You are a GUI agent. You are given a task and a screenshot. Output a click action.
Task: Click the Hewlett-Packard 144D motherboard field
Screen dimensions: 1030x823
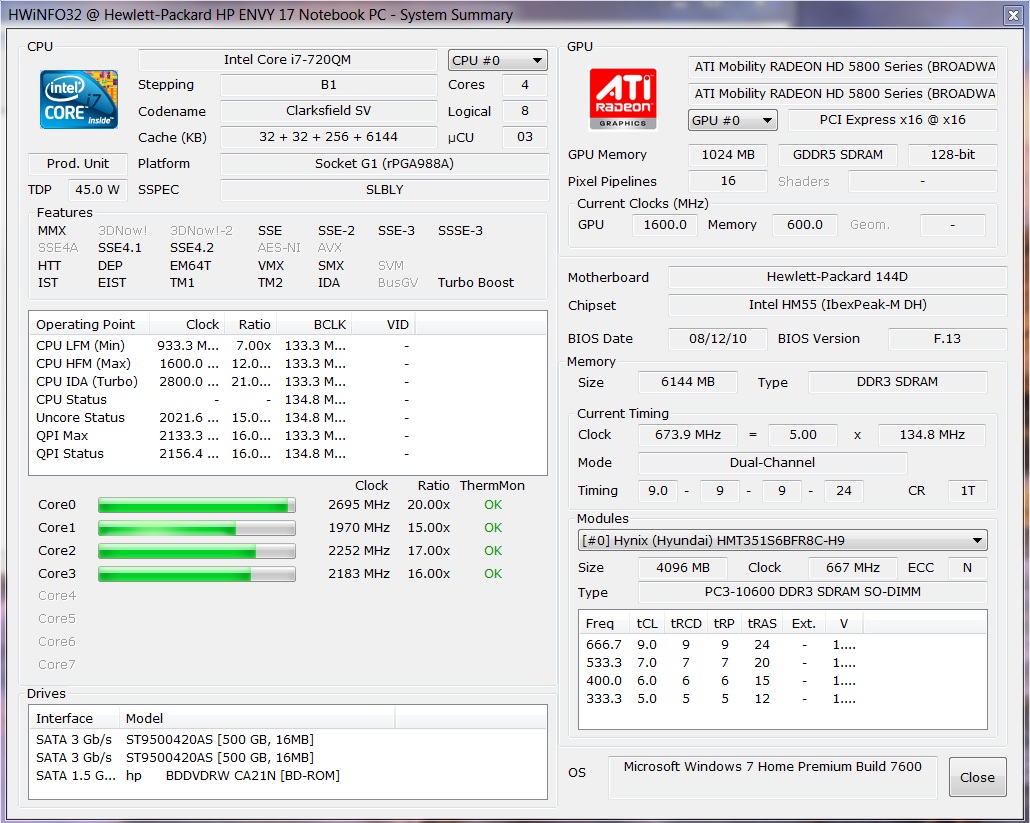click(837, 277)
